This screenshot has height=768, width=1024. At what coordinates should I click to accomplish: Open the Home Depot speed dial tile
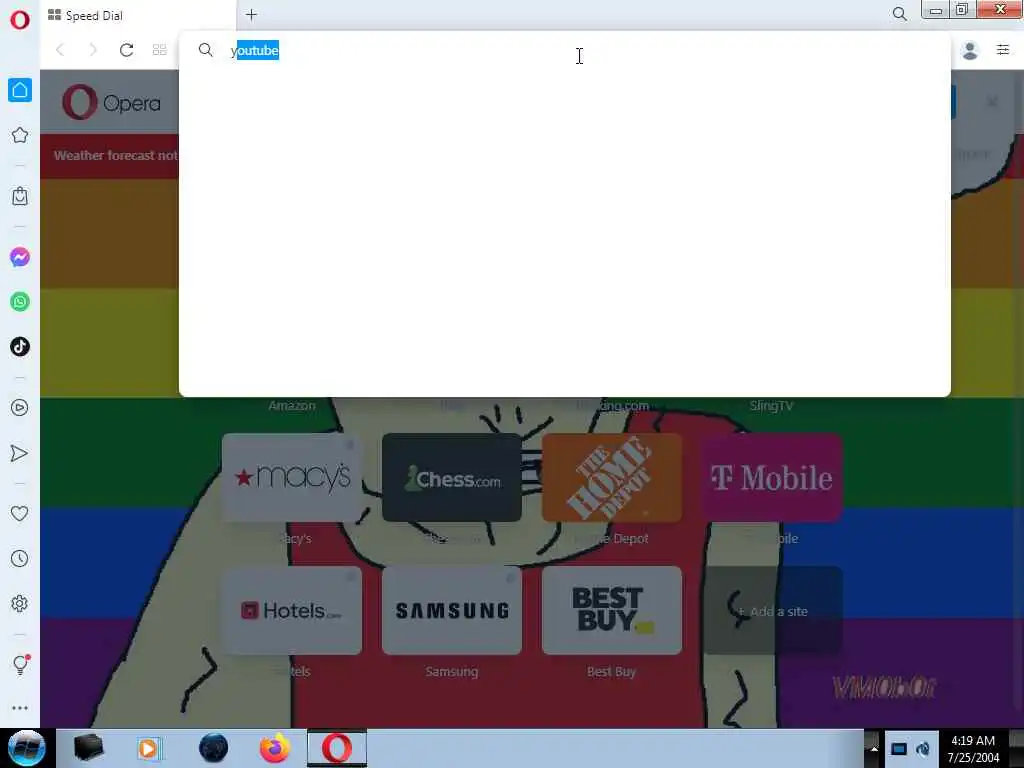point(612,477)
